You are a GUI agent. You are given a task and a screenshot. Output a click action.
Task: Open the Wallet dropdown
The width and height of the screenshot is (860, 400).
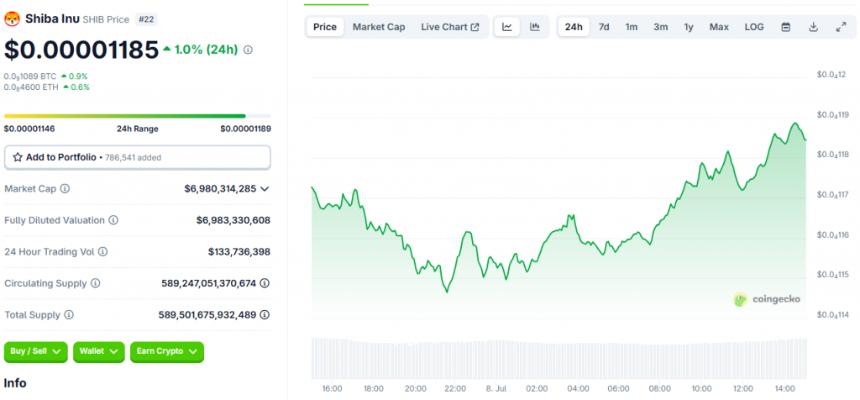(x=98, y=351)
